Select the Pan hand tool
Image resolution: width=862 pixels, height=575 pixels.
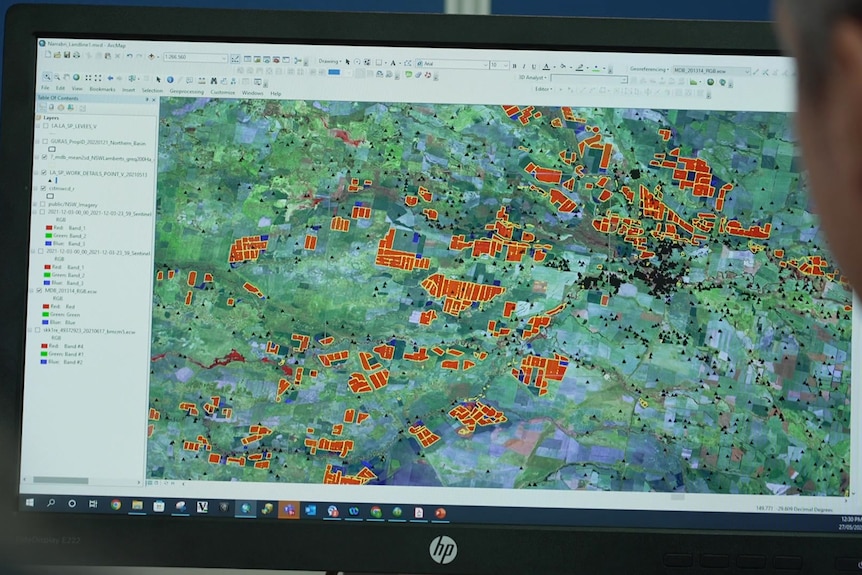(x=67, y=77)
